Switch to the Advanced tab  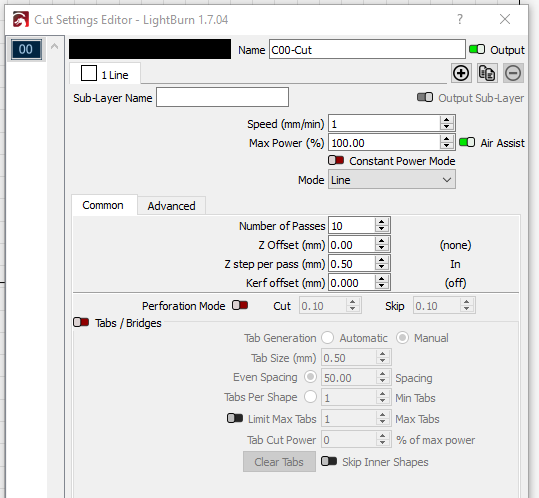172,206
